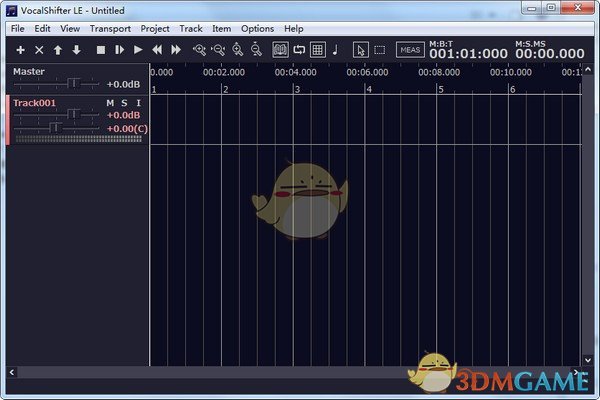Open the File menu
The image size is (600, 400).
tap(18, 29)
